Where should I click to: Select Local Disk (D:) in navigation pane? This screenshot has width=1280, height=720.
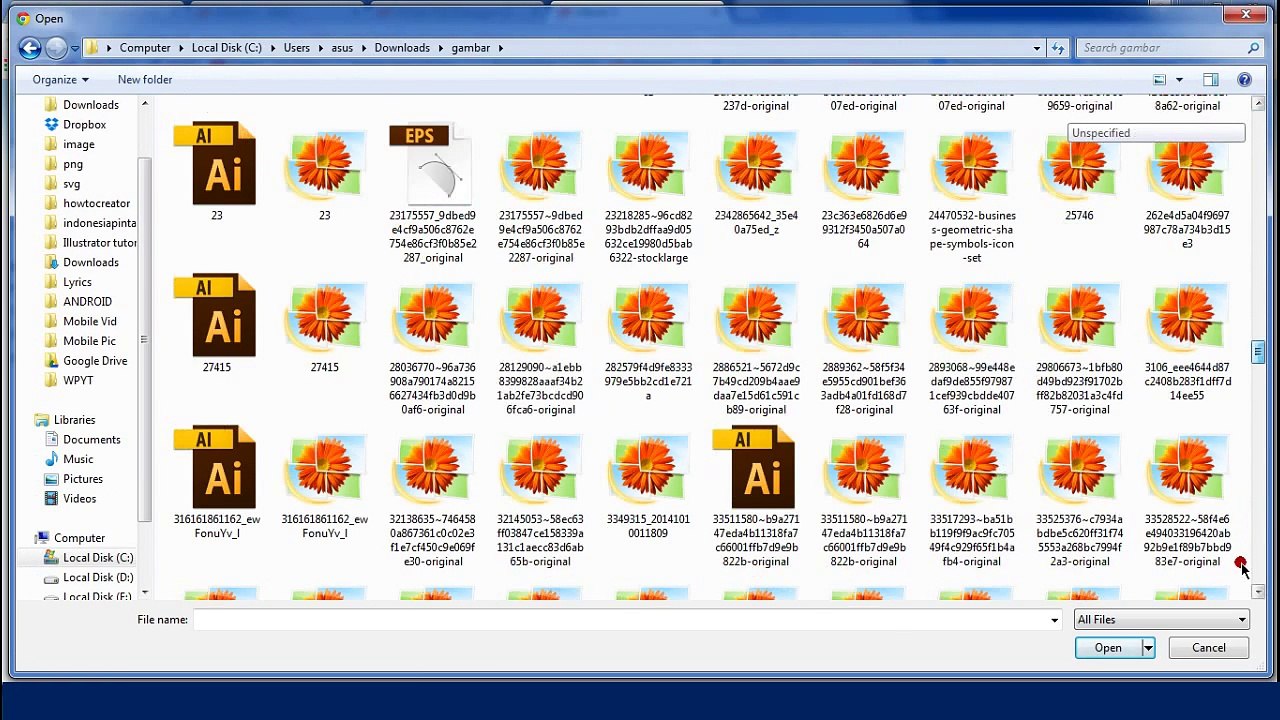97,577
